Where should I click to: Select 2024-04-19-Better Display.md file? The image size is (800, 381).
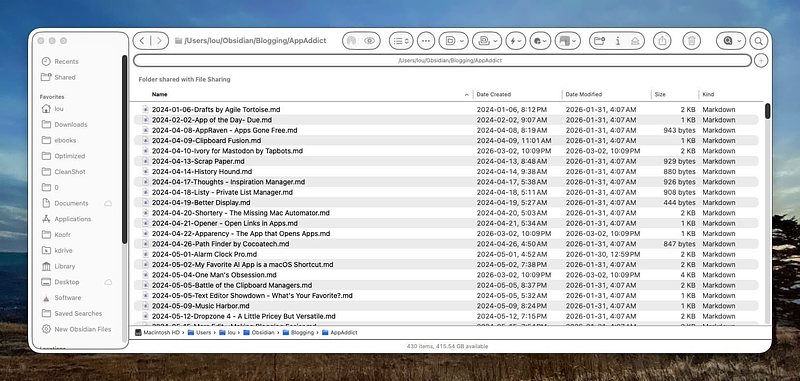[x=445, y=202]
